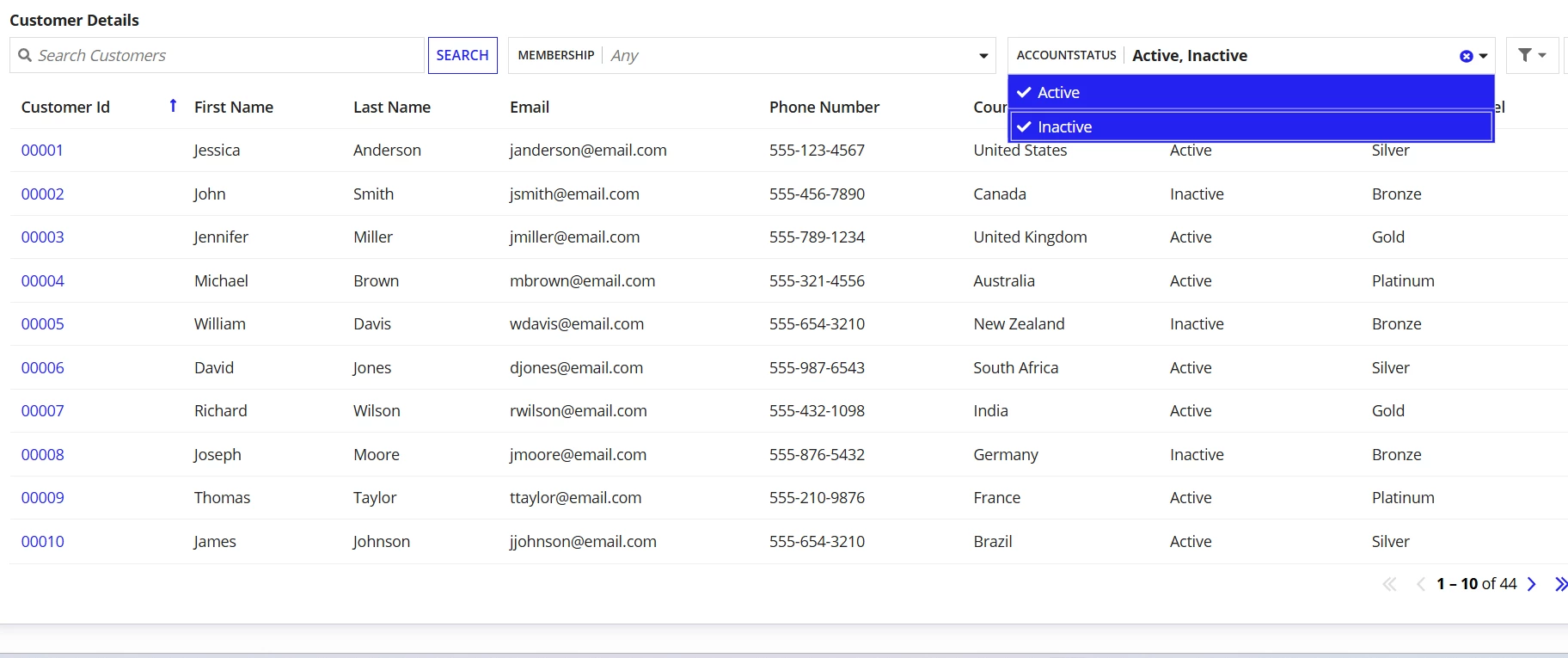Click first name Jennifer cell
The image size is (1568, 658).
(221, 237)
